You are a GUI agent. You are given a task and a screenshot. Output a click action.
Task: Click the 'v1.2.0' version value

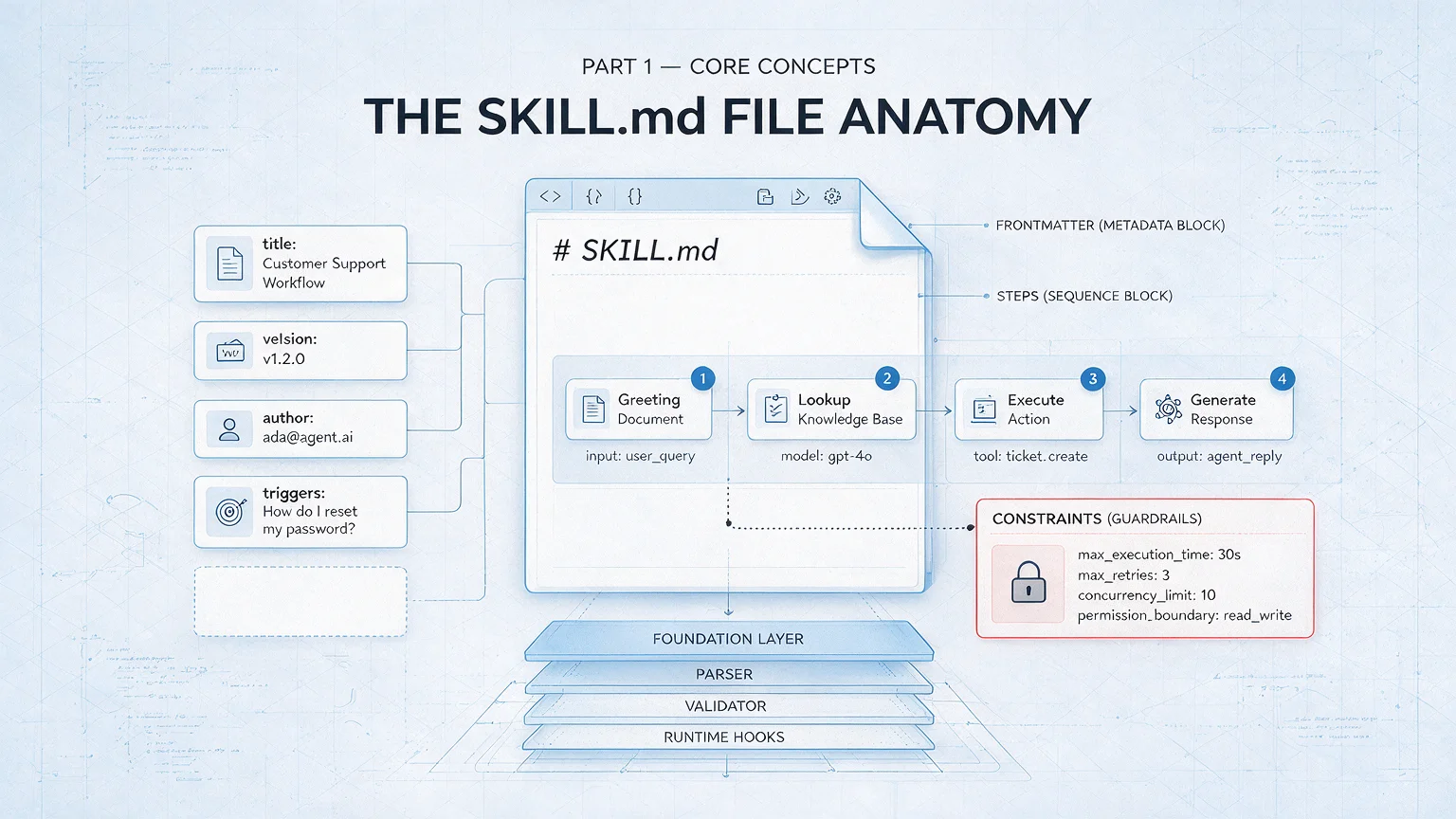click(x=283, y=359)
